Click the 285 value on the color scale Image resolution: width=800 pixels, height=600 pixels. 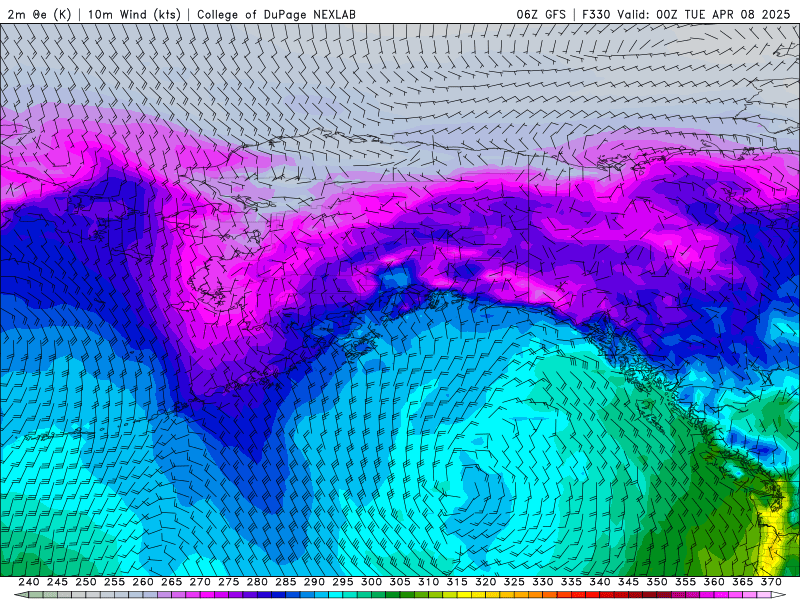pyautogui.click(x=286, y=582)
